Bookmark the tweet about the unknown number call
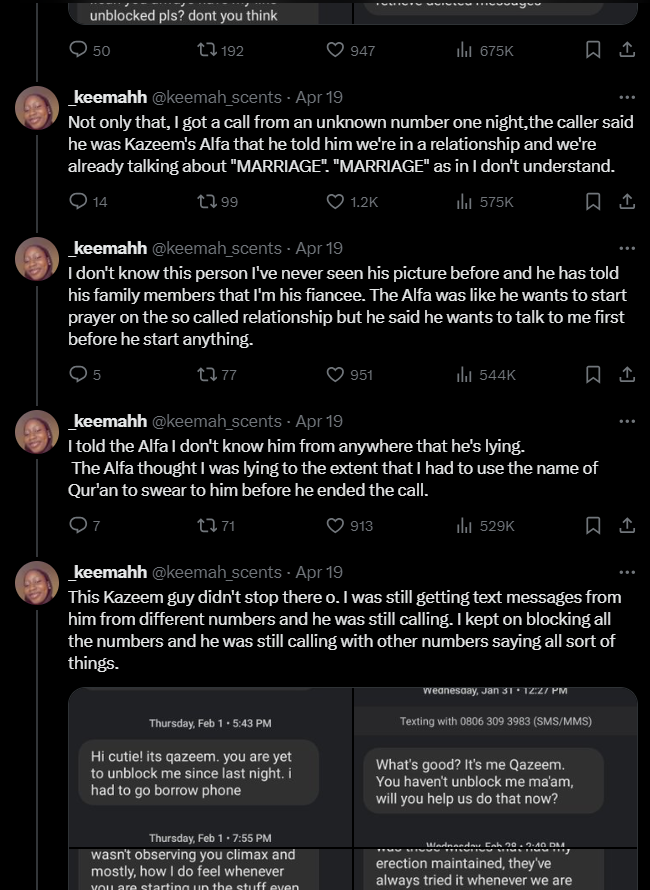Viewport: 650px width, 890px height. point(593,202)
